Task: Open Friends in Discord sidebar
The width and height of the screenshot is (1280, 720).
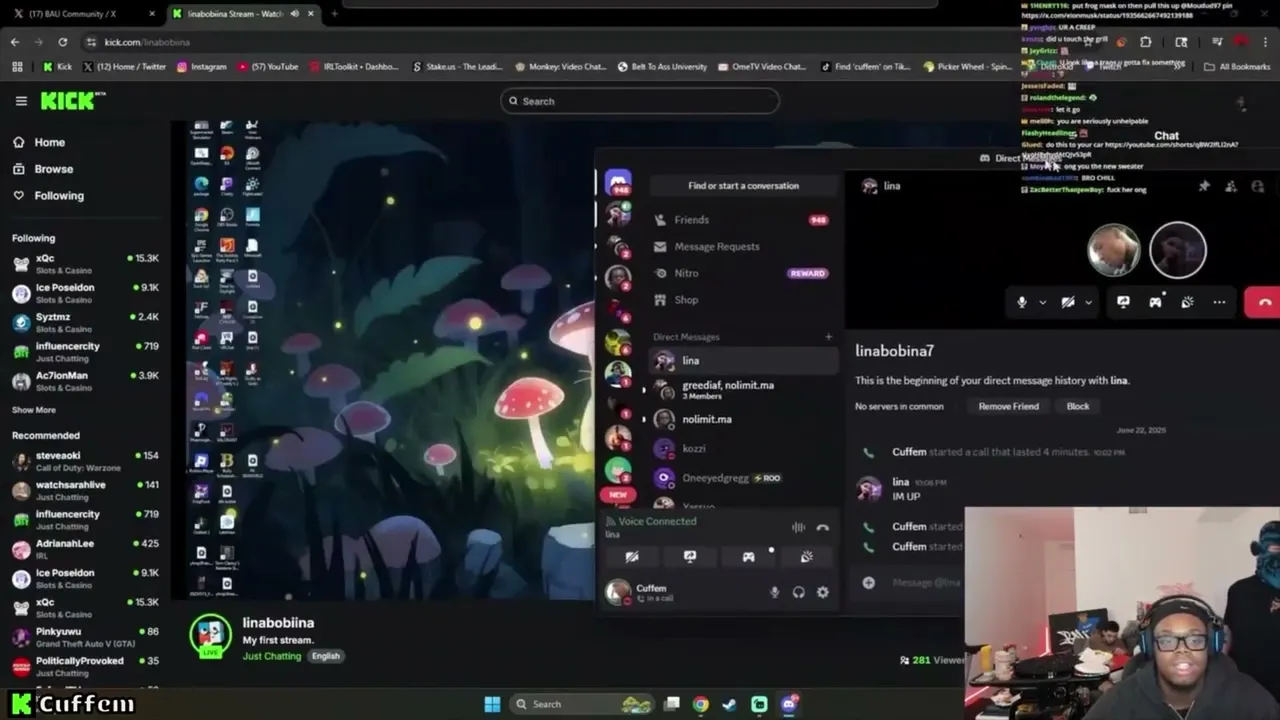Action: pyautogui.click(x=742, y=220)
